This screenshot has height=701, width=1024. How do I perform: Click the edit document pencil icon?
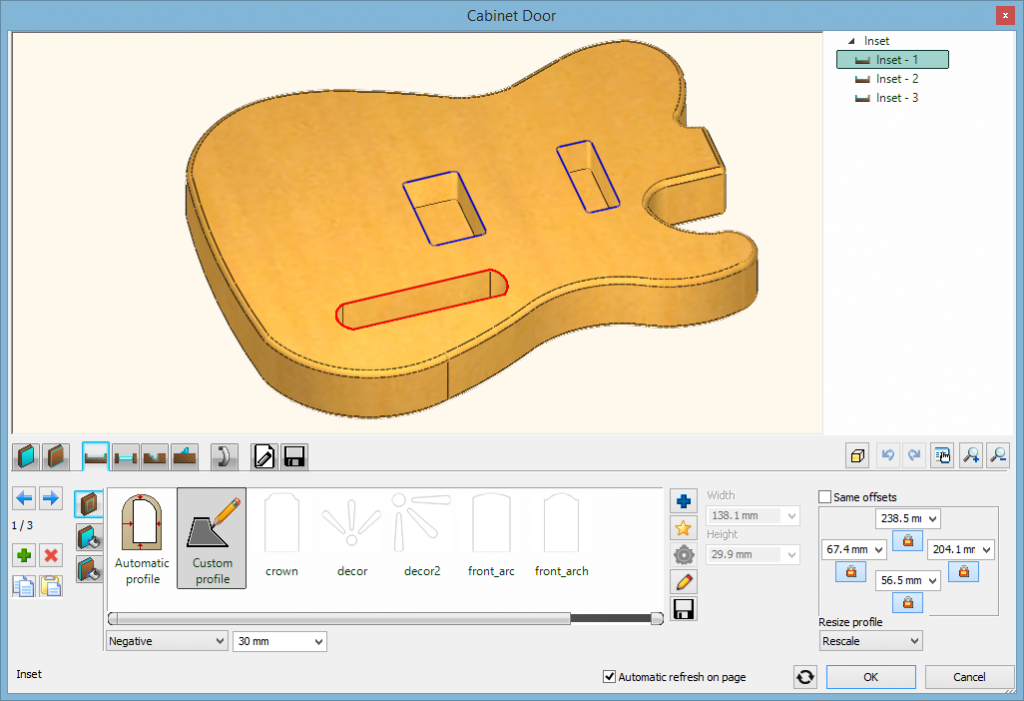pyautogui.click(x=264, y=456)
